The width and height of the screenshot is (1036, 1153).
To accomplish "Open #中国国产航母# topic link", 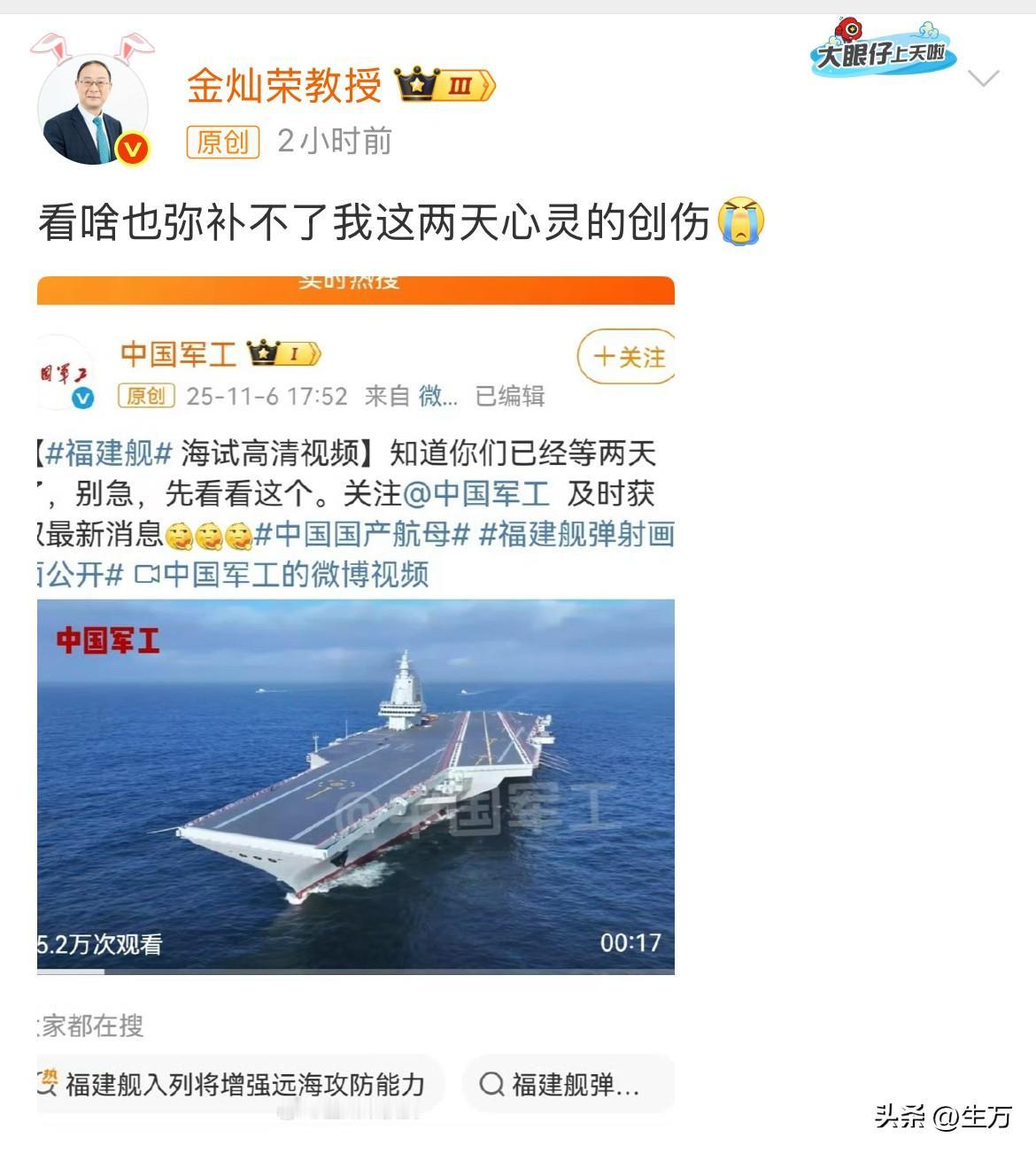I will [362, 534].
